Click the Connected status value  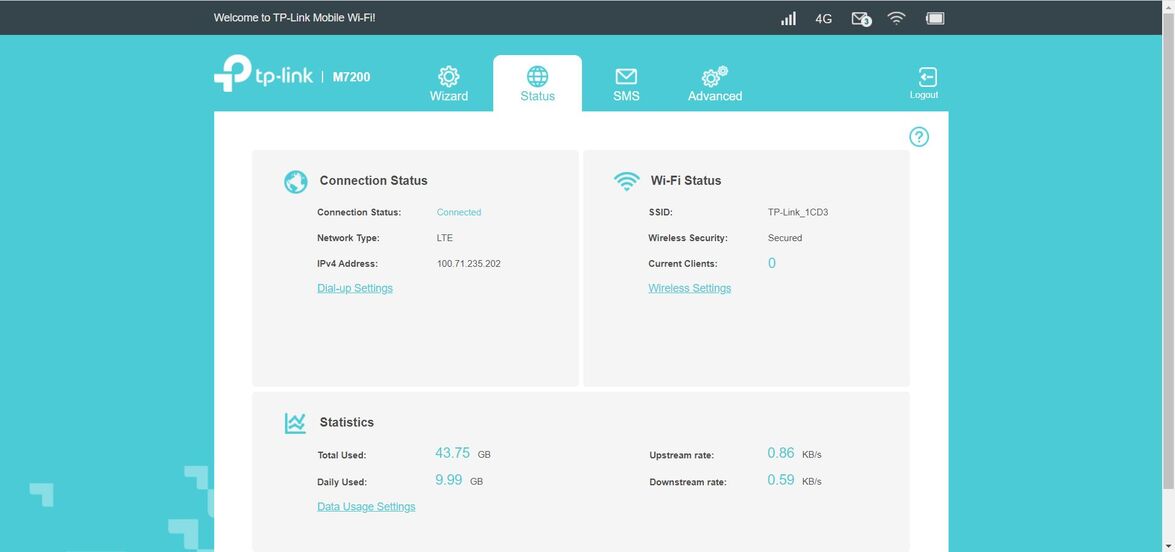(x=459, y=213)
